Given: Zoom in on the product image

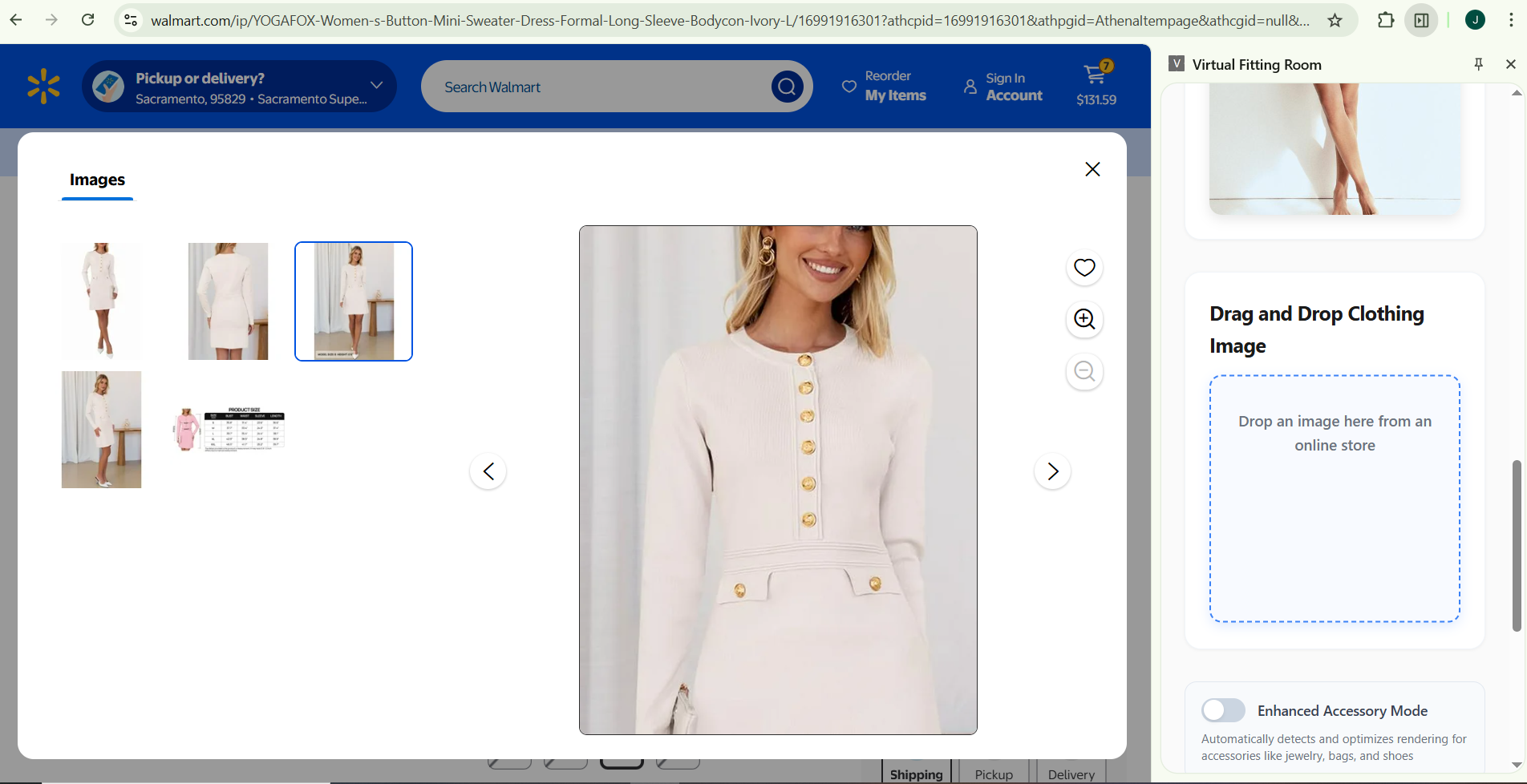Looking at the screenshot, I should [1083, 319].
